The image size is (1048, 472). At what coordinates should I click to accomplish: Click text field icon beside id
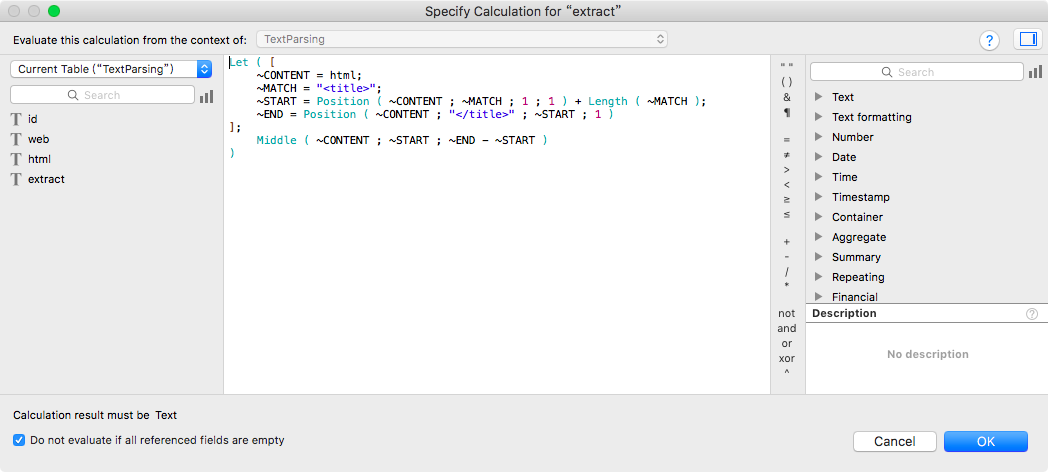tap(16, 120)
